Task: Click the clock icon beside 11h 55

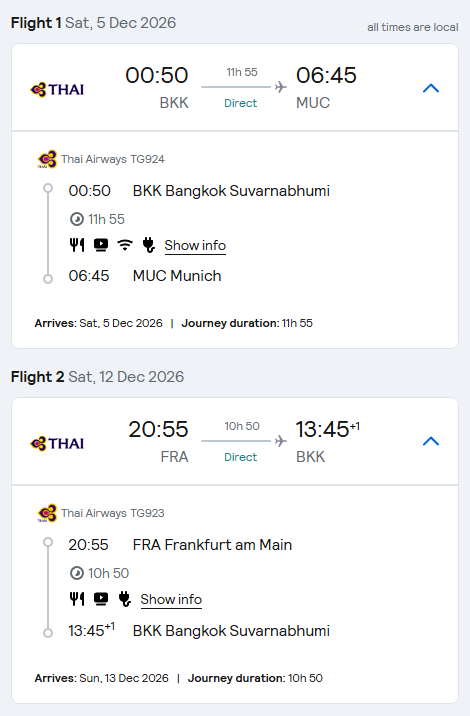Action: coord(77,219)
